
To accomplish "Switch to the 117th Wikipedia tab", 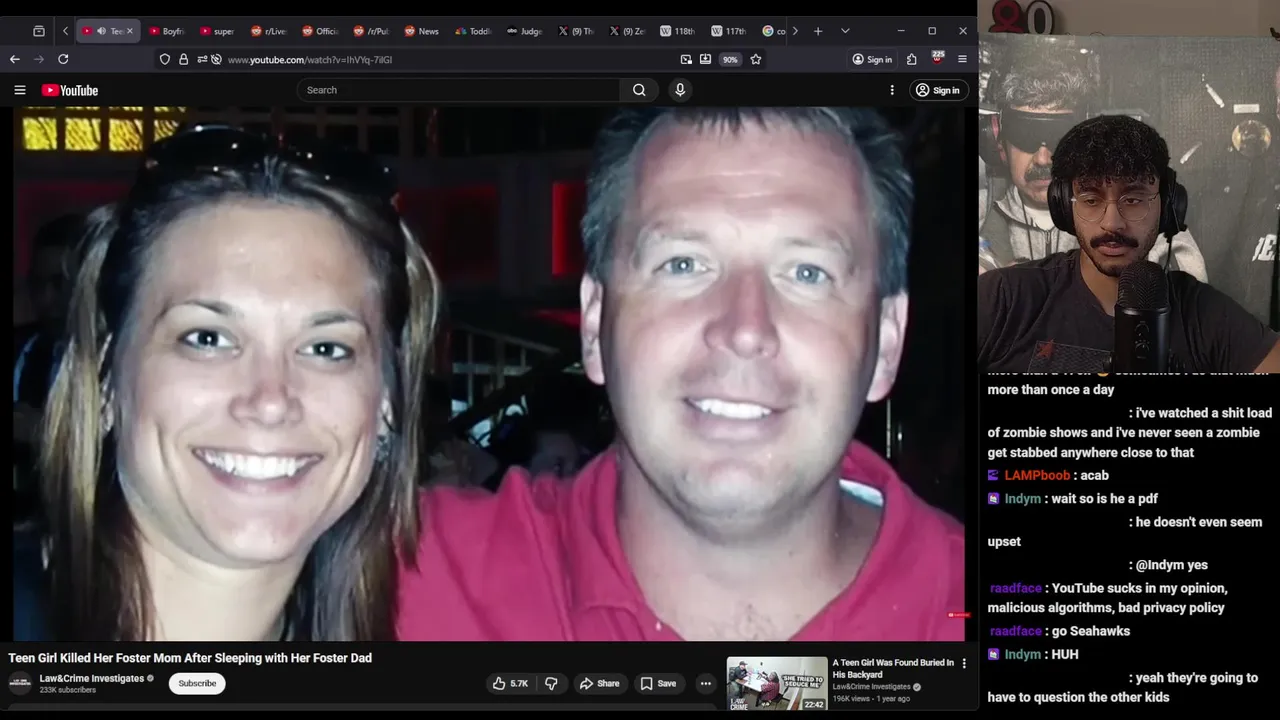I will click(x=728, y=31).
